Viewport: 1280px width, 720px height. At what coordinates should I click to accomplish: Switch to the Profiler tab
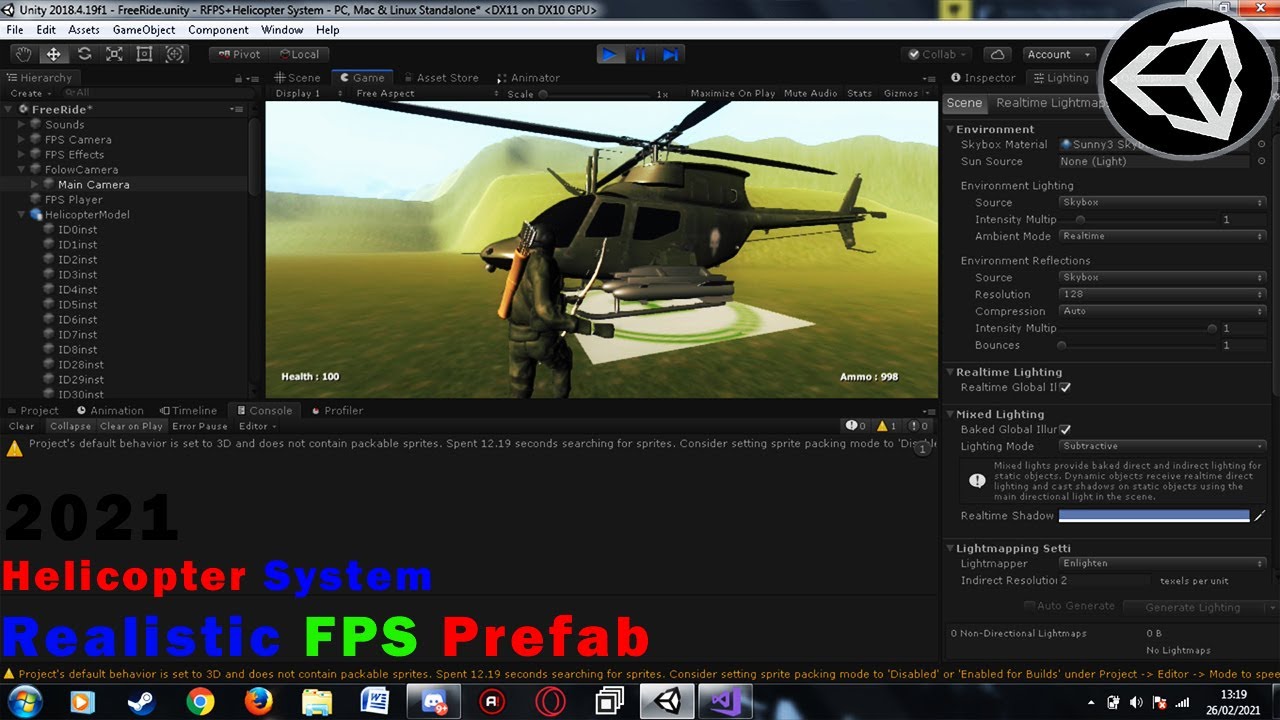click(x=337, y=410)
